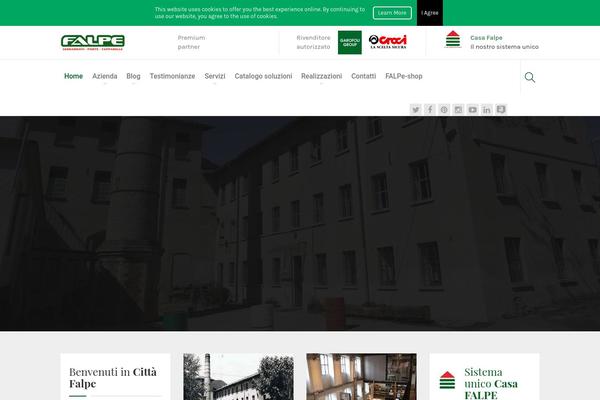Expand the Blog menu

(133, 76)
